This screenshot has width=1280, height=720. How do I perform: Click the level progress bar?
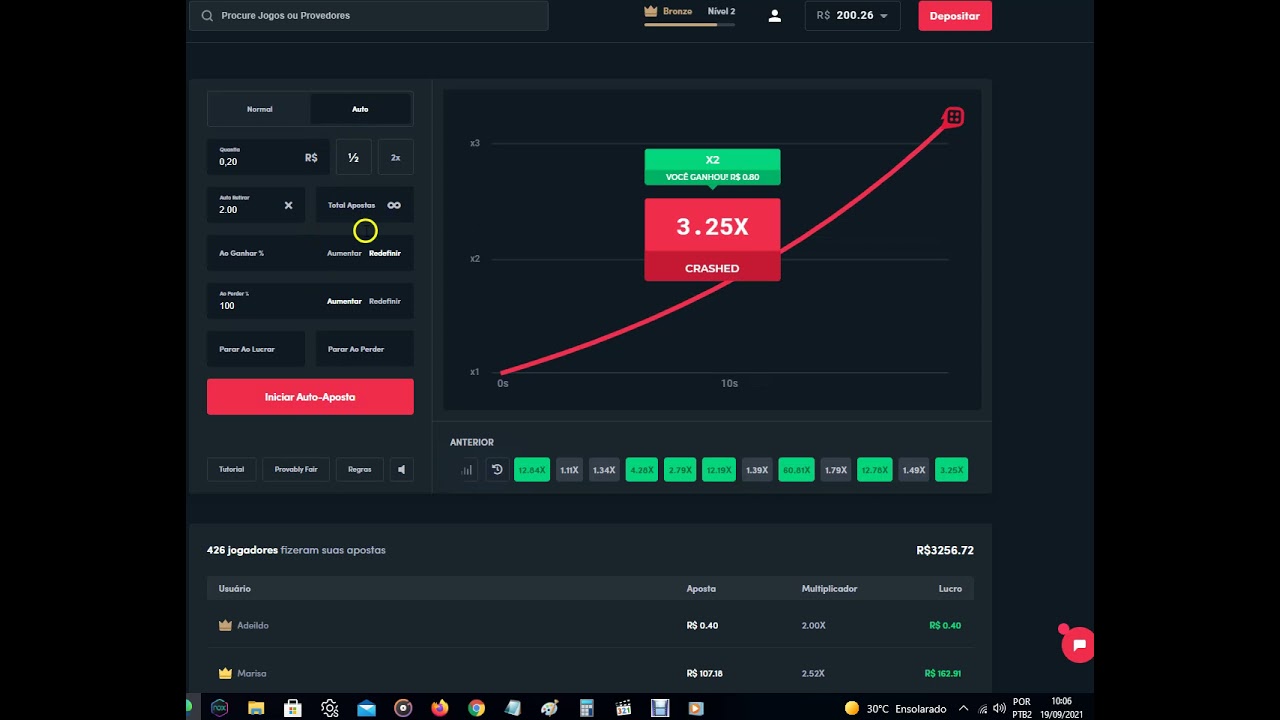click(x=690, y=24)
